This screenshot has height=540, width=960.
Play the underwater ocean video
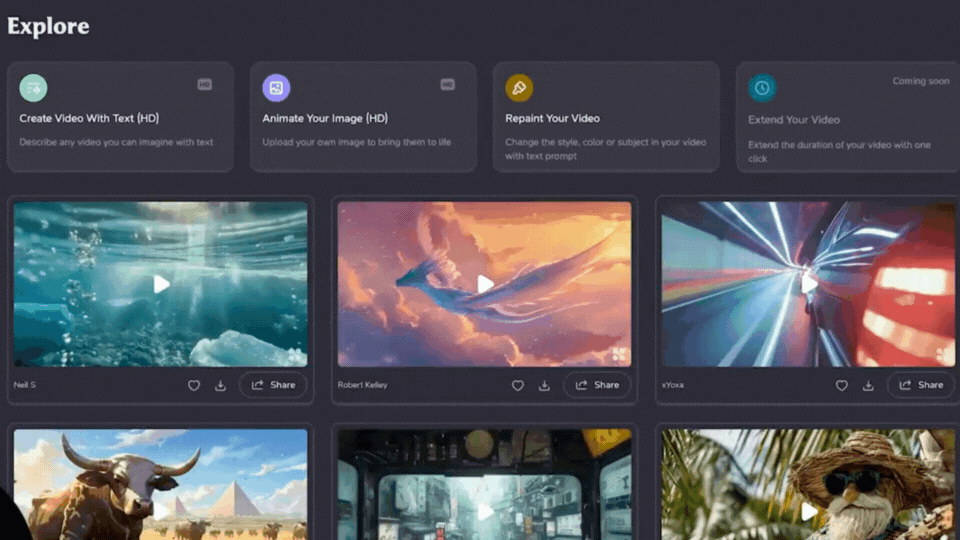[161, 284]
